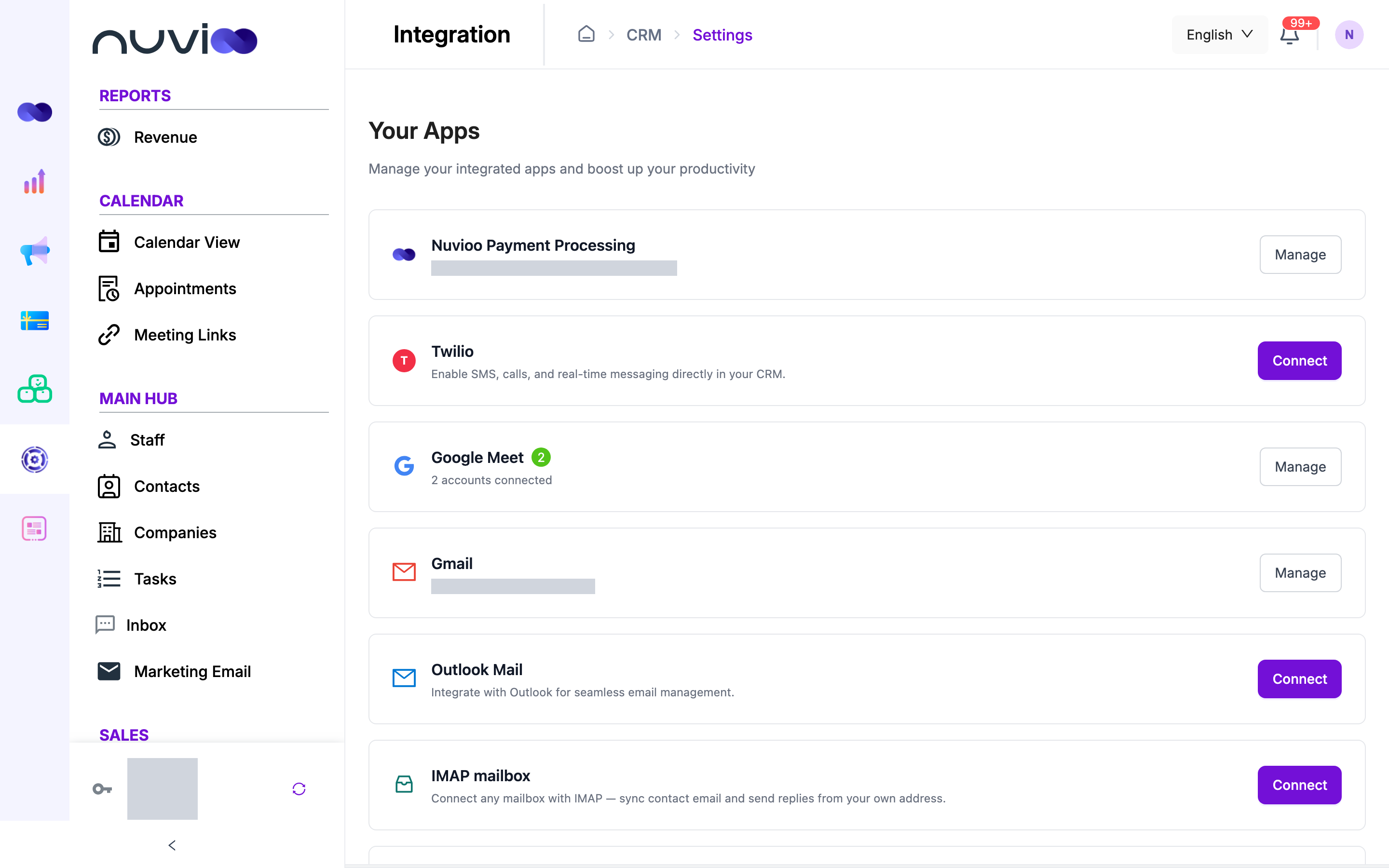Viewport: 1389px width, 868px height.
Task: Open the gift card rail icon
Action: (34, 320)
